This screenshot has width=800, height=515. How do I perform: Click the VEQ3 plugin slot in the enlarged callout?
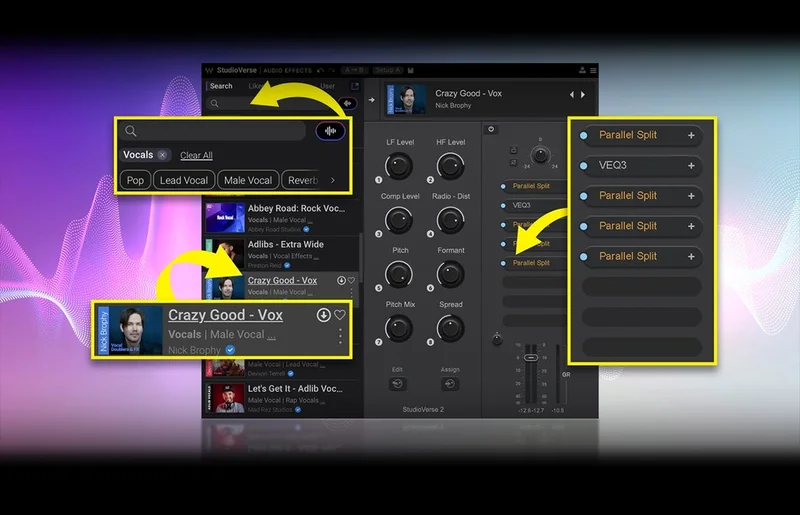click(x=641, y=165)
